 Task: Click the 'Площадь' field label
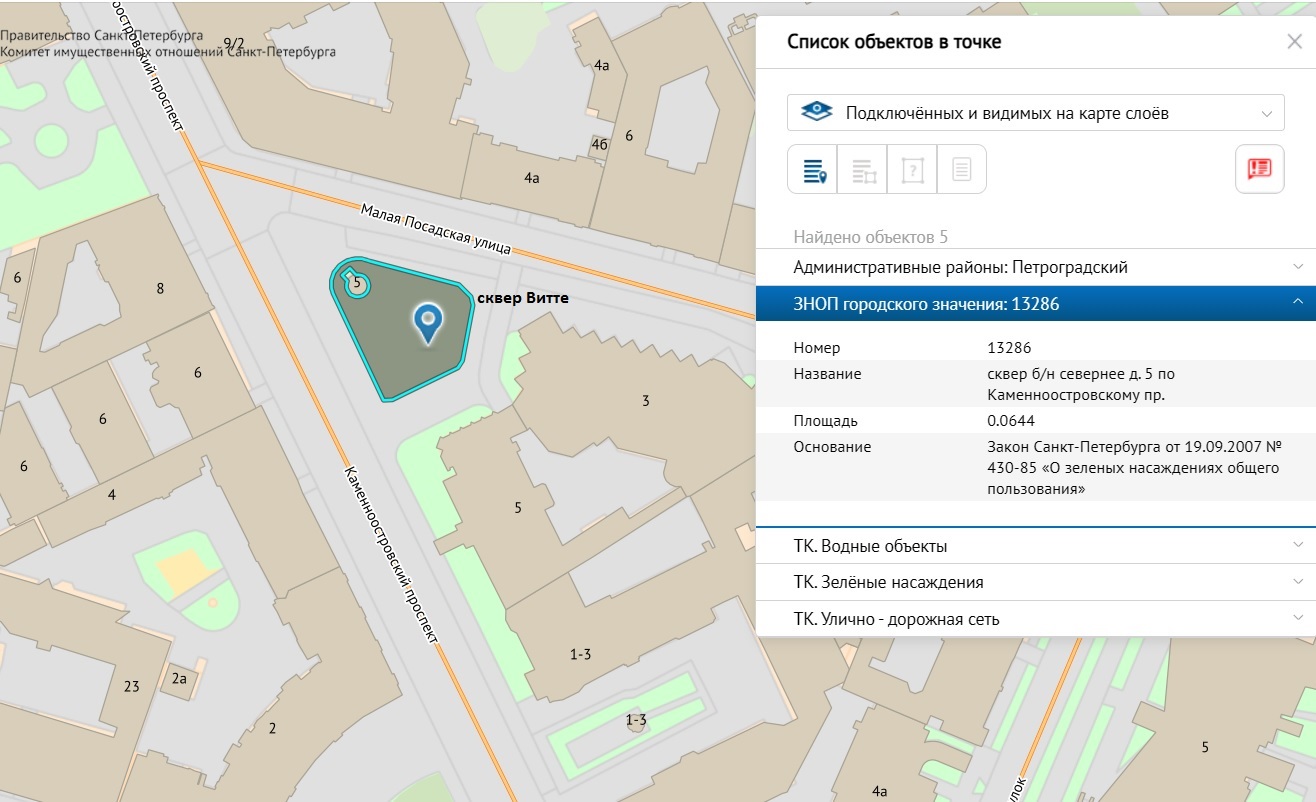point(825,421)
